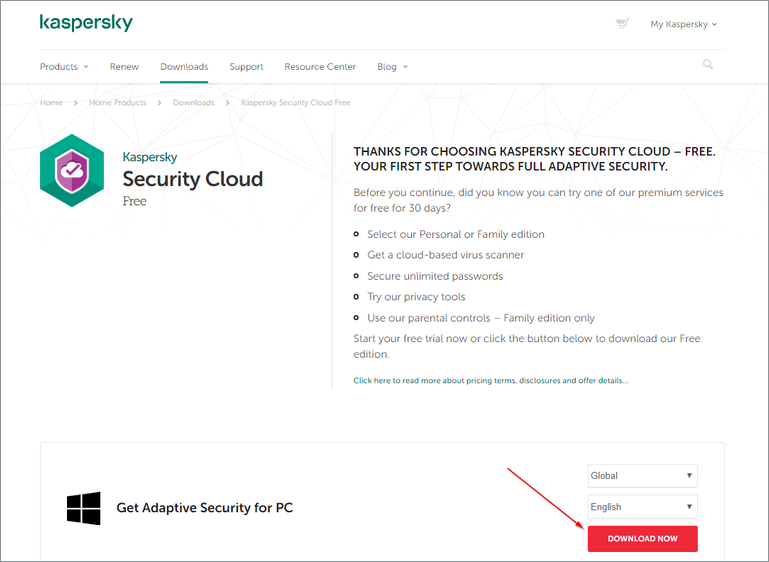Click Kaspersky Security Cloud Free breadcrumb
This screenshot has height=562, width=769.
(295, 103)
